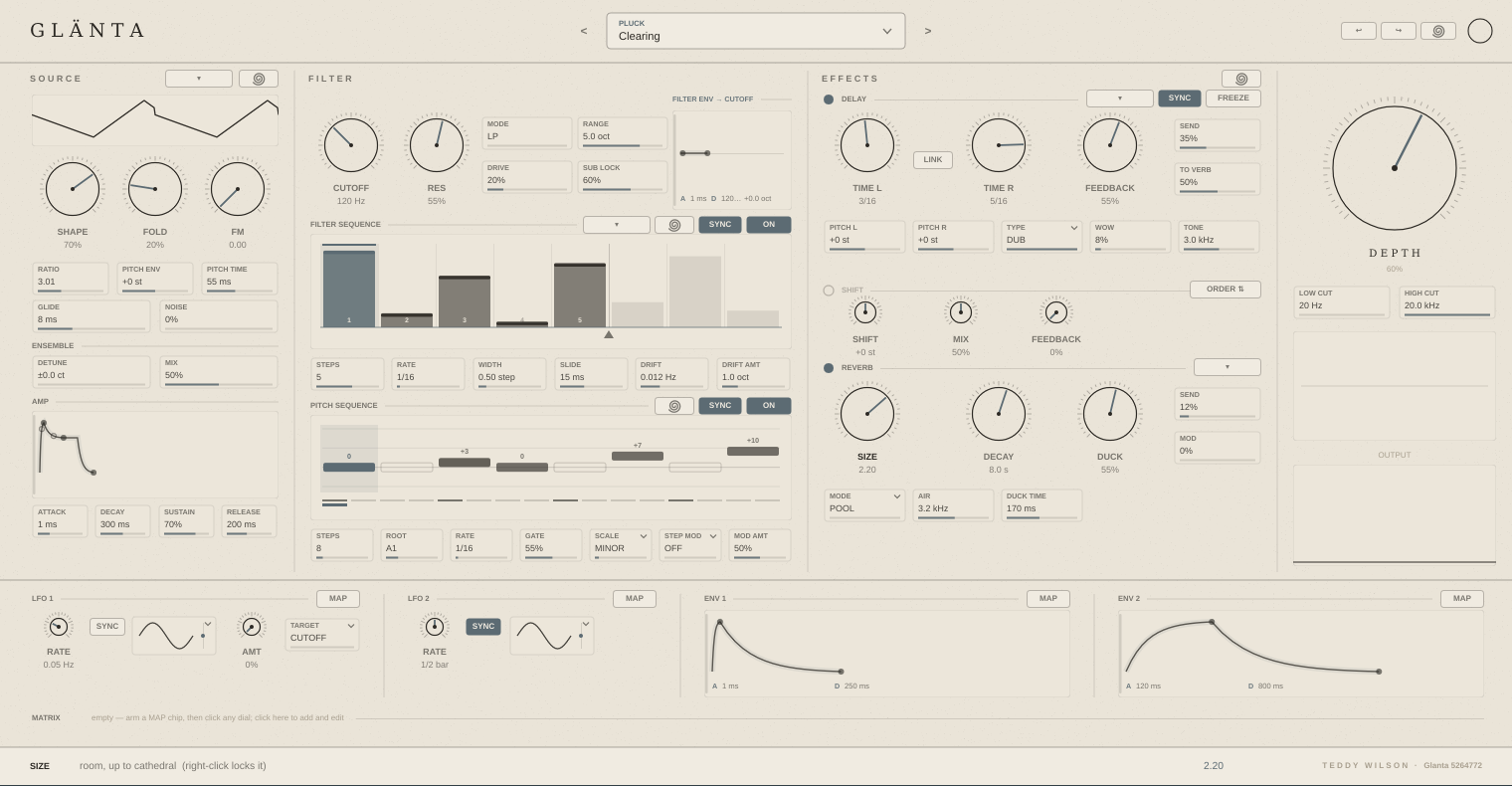This screenshot has height=786, width=1512.
Task: Open the delay TYPE Dub dropdown
Action: click(x=1041, y=237)
